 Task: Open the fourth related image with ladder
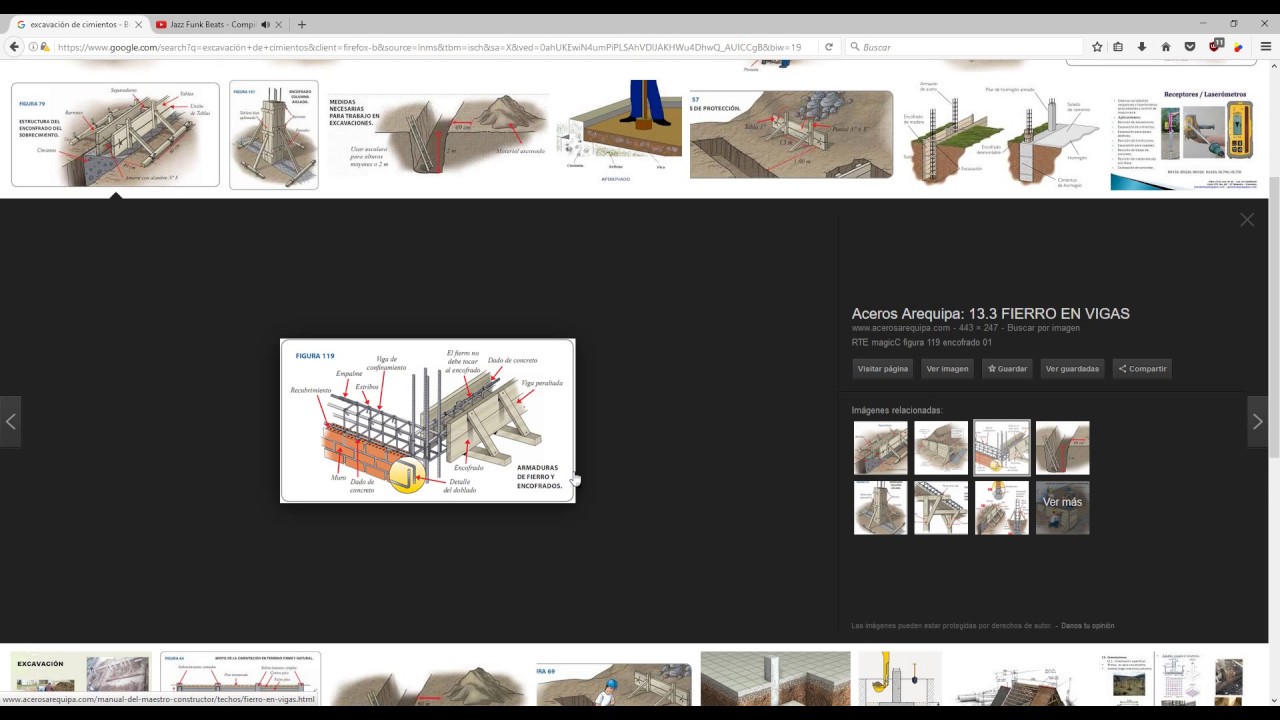click(x=1063, y=448)
